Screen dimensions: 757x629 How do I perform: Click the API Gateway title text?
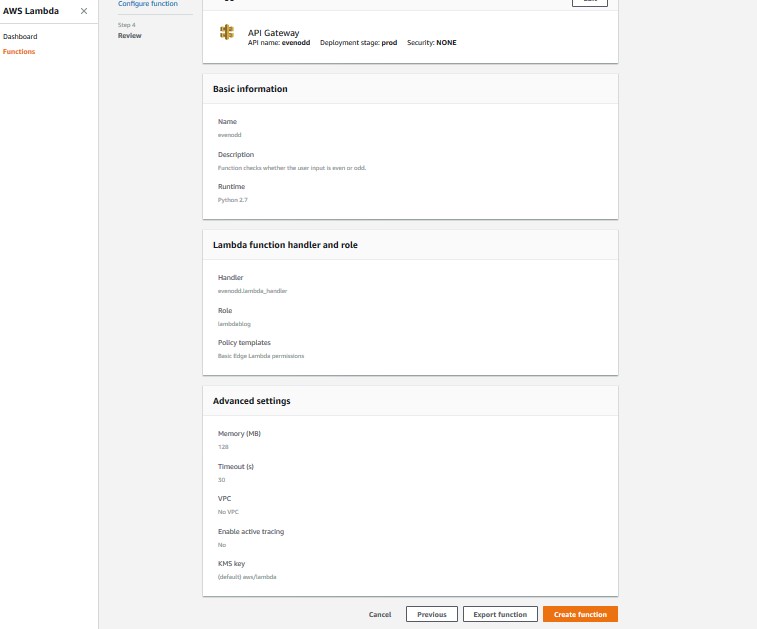[273, 33]
